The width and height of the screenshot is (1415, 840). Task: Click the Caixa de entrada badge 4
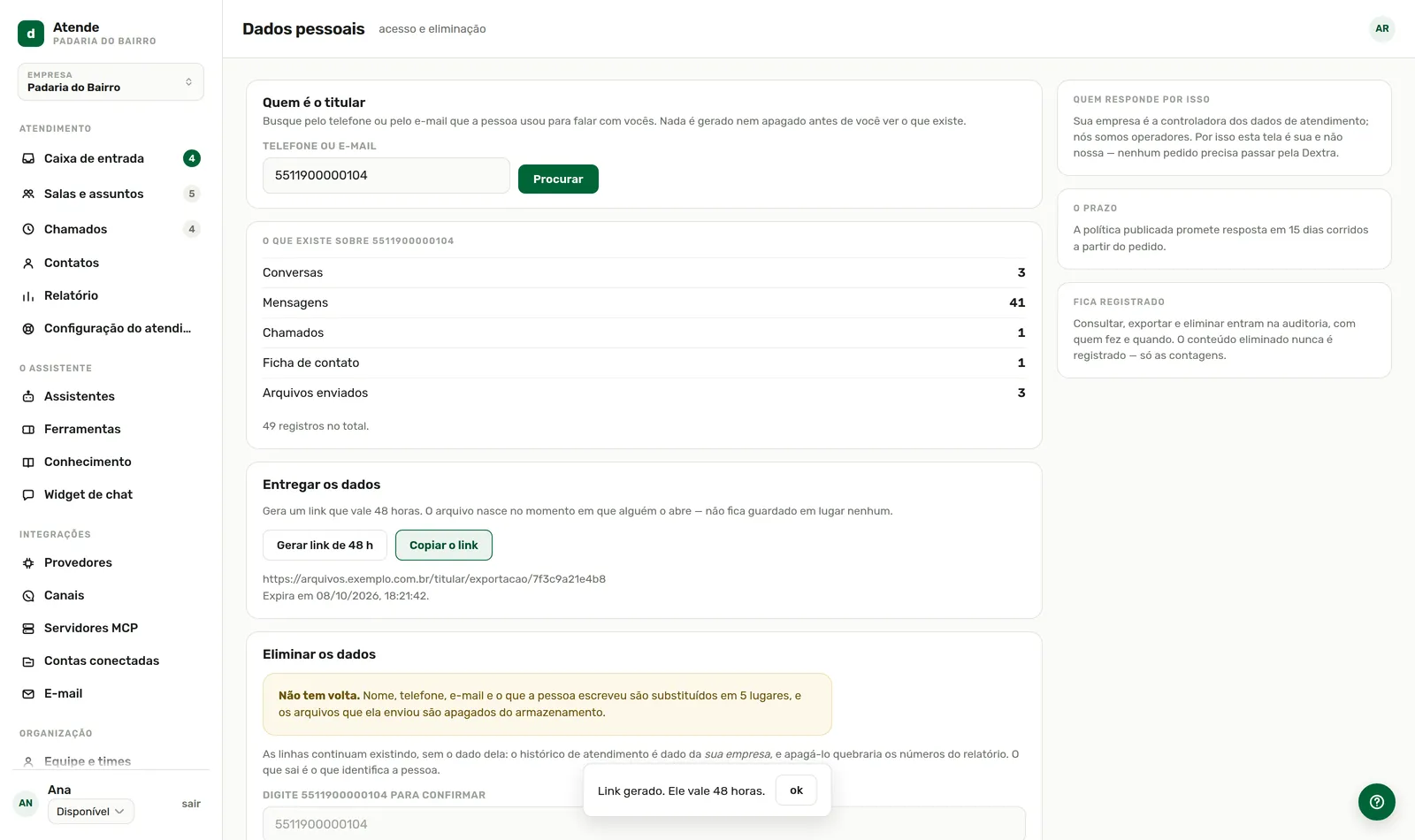point(192,158)
